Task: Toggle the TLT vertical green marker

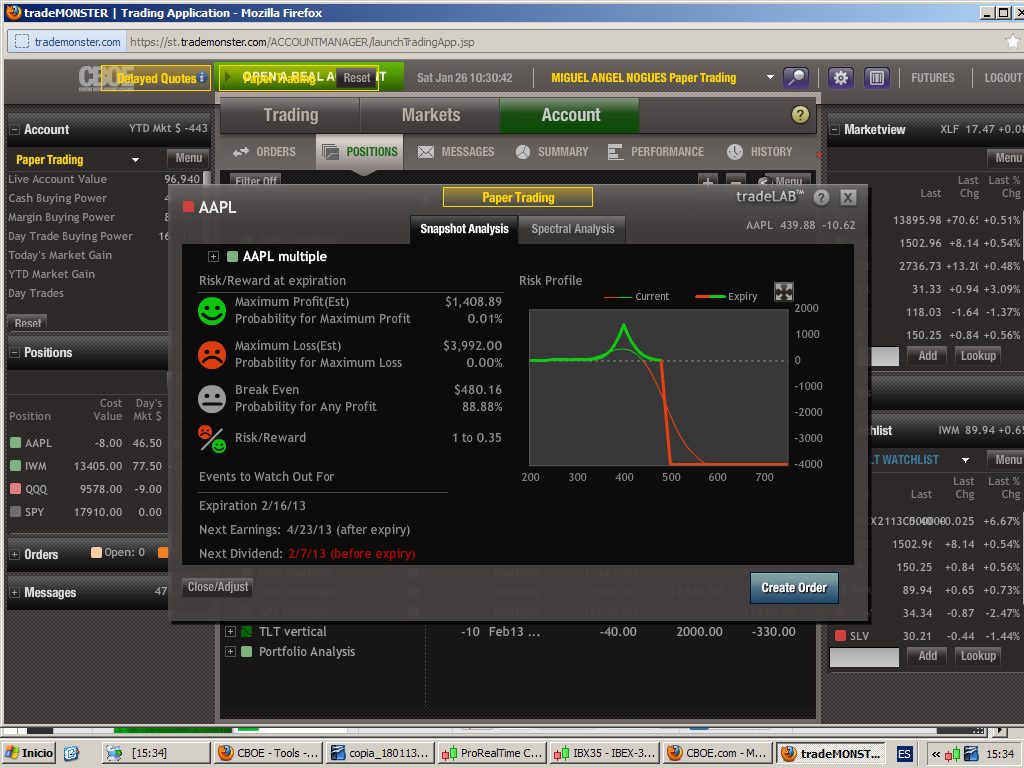Action: click(247, 632)
